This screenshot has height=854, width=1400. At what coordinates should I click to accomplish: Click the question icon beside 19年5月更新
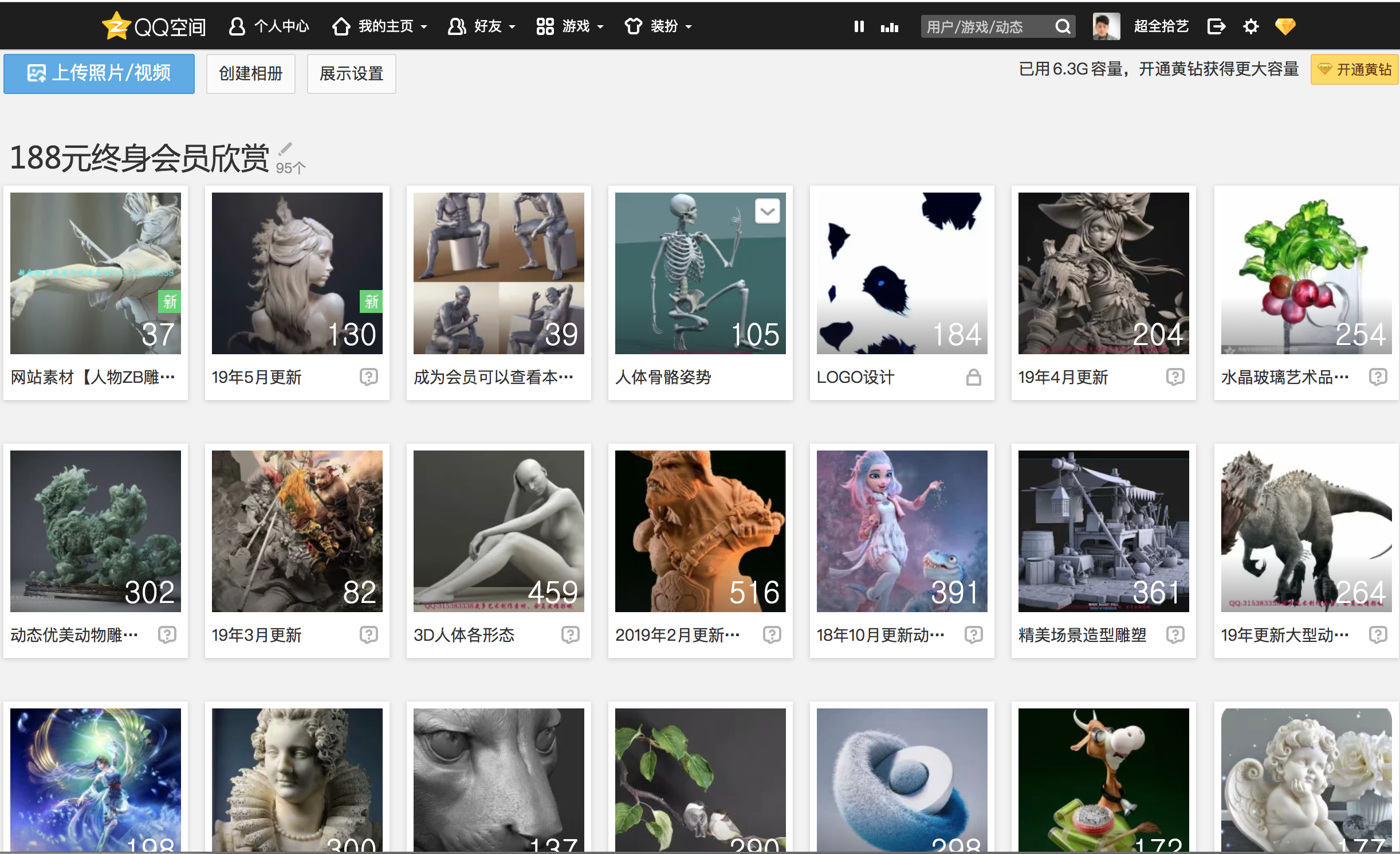(369, 377)
